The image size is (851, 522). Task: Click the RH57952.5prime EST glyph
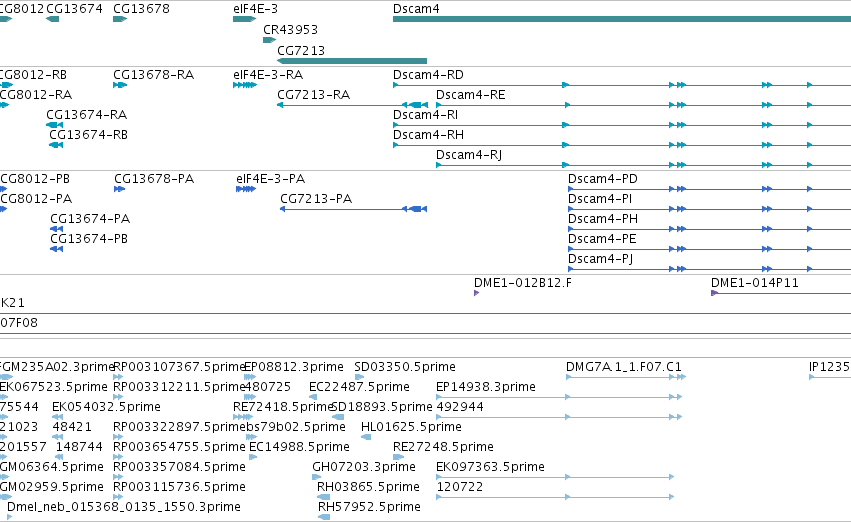coord(323,518)
